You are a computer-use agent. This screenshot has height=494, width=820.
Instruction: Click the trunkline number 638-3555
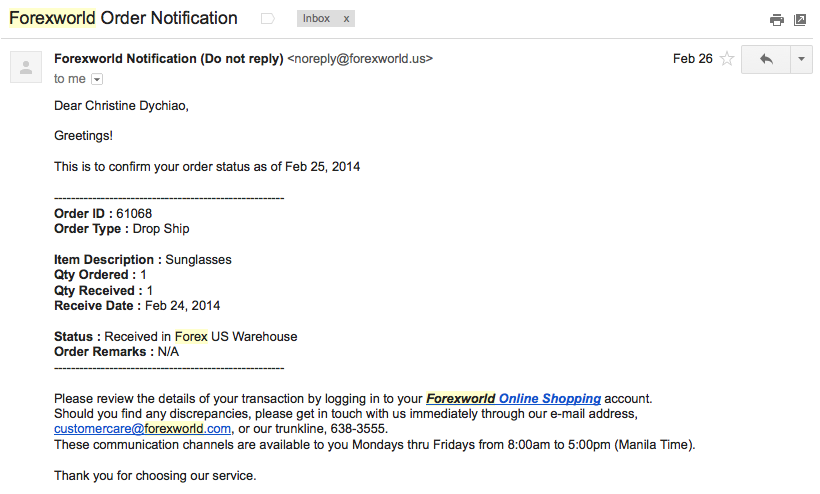pos(358,429)
